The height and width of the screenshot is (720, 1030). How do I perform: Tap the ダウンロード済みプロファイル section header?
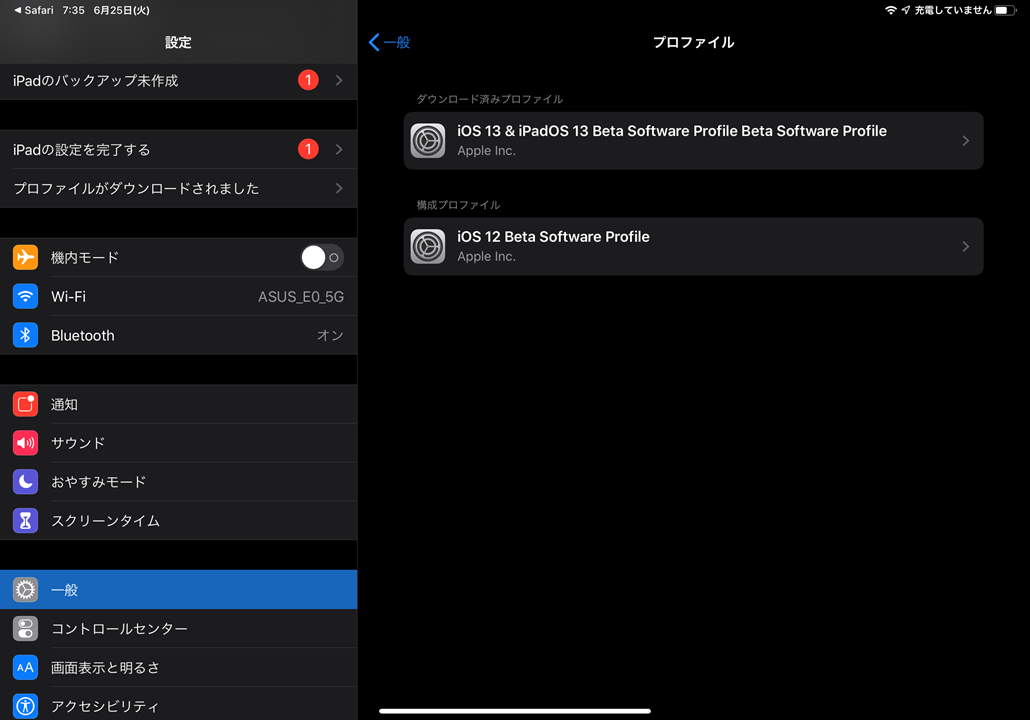coord(490,99)
